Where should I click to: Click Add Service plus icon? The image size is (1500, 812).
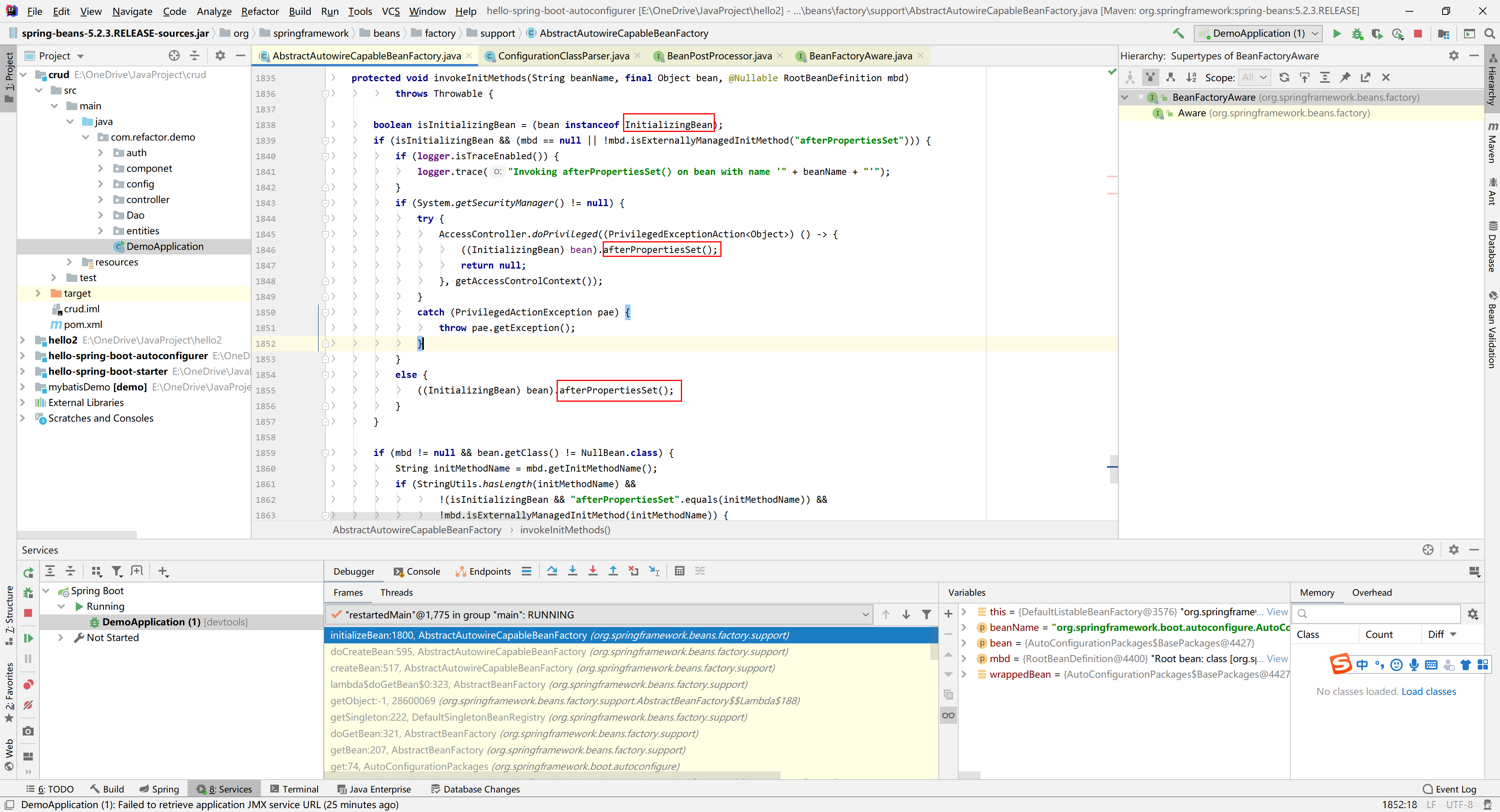click(164, 571)
